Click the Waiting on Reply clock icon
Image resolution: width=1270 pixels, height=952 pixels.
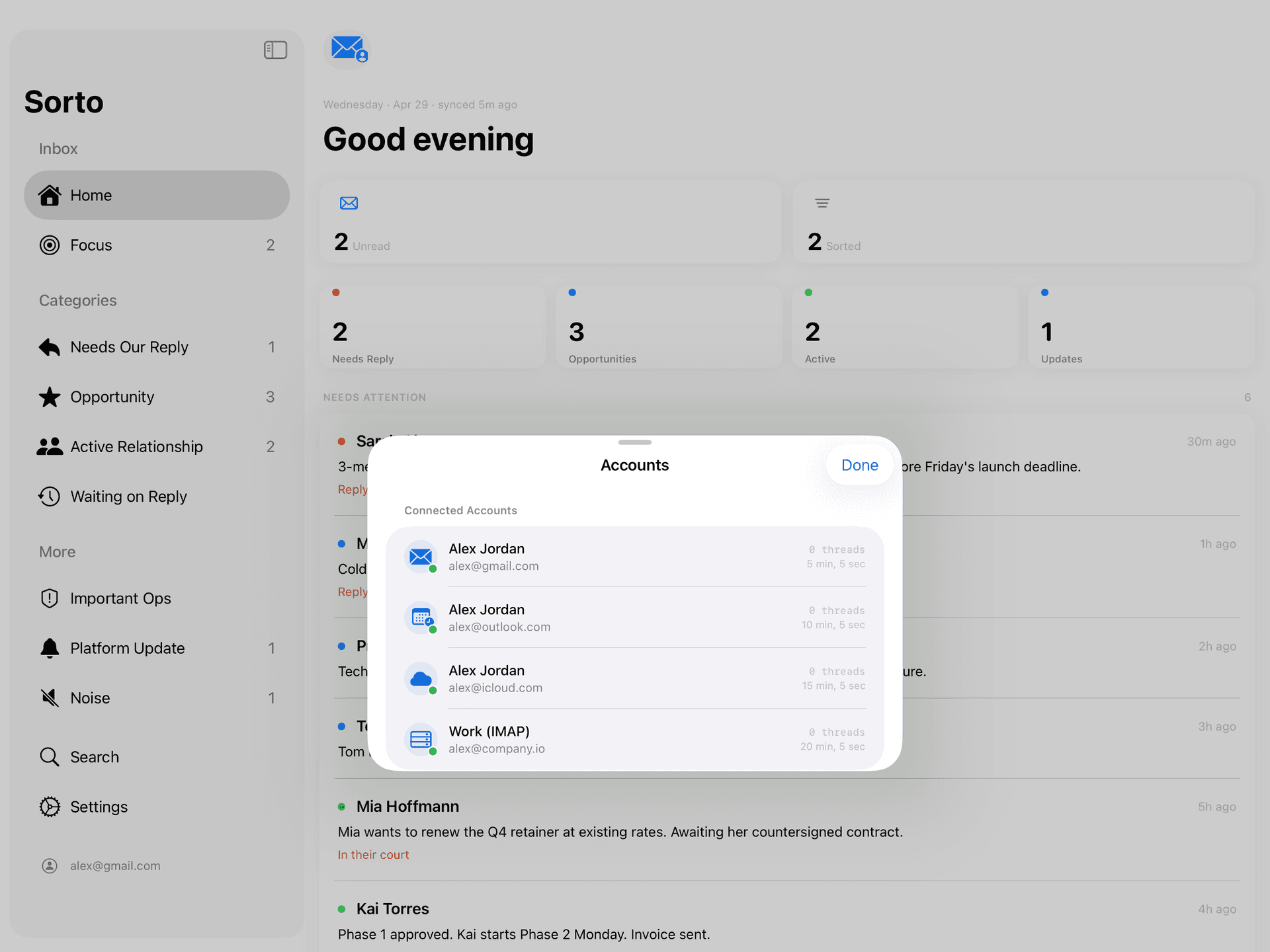(x=49, y=496)
